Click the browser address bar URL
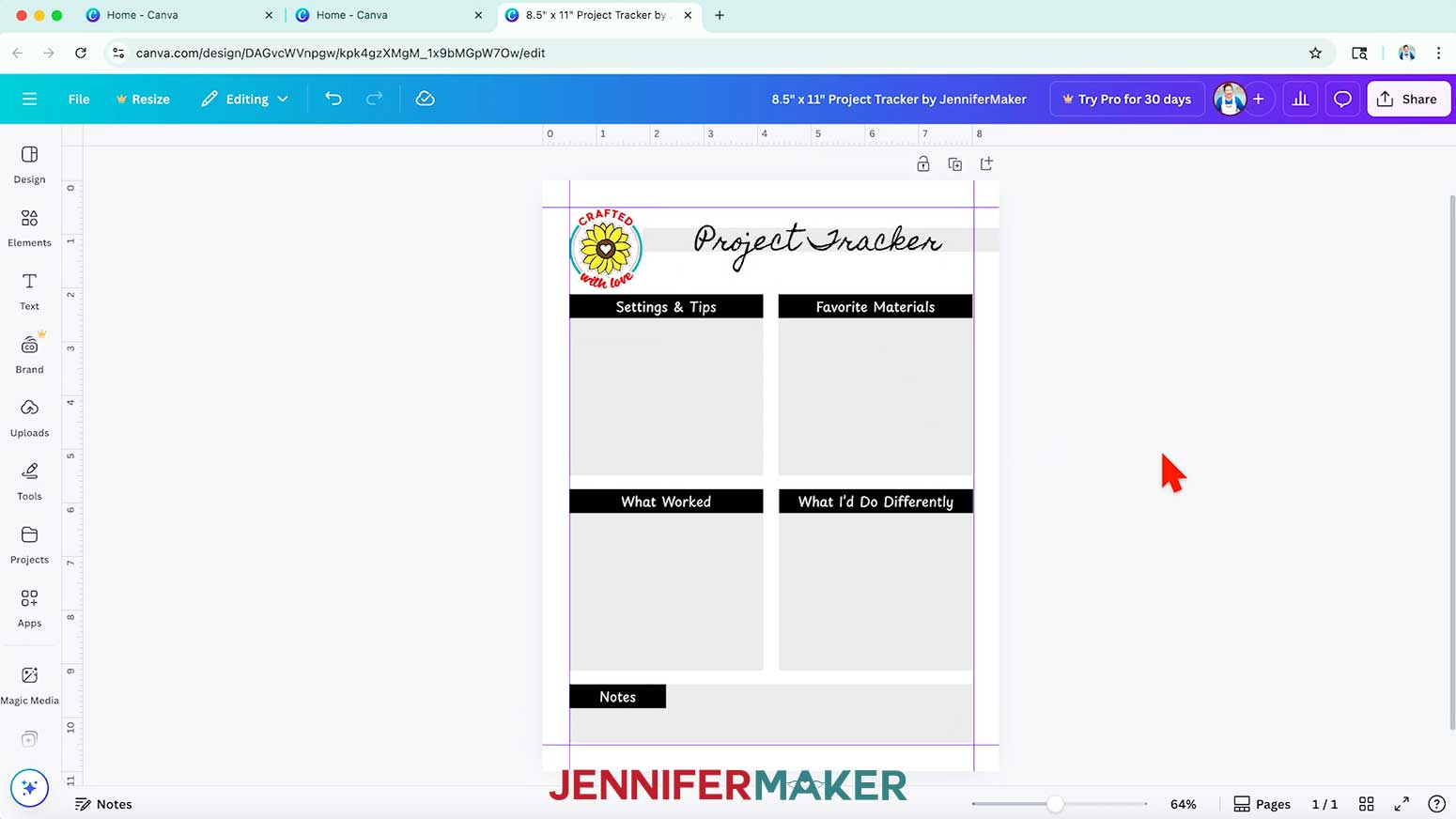The width and height of the screenshot is (1456, 819). click(x=340, y=54)
